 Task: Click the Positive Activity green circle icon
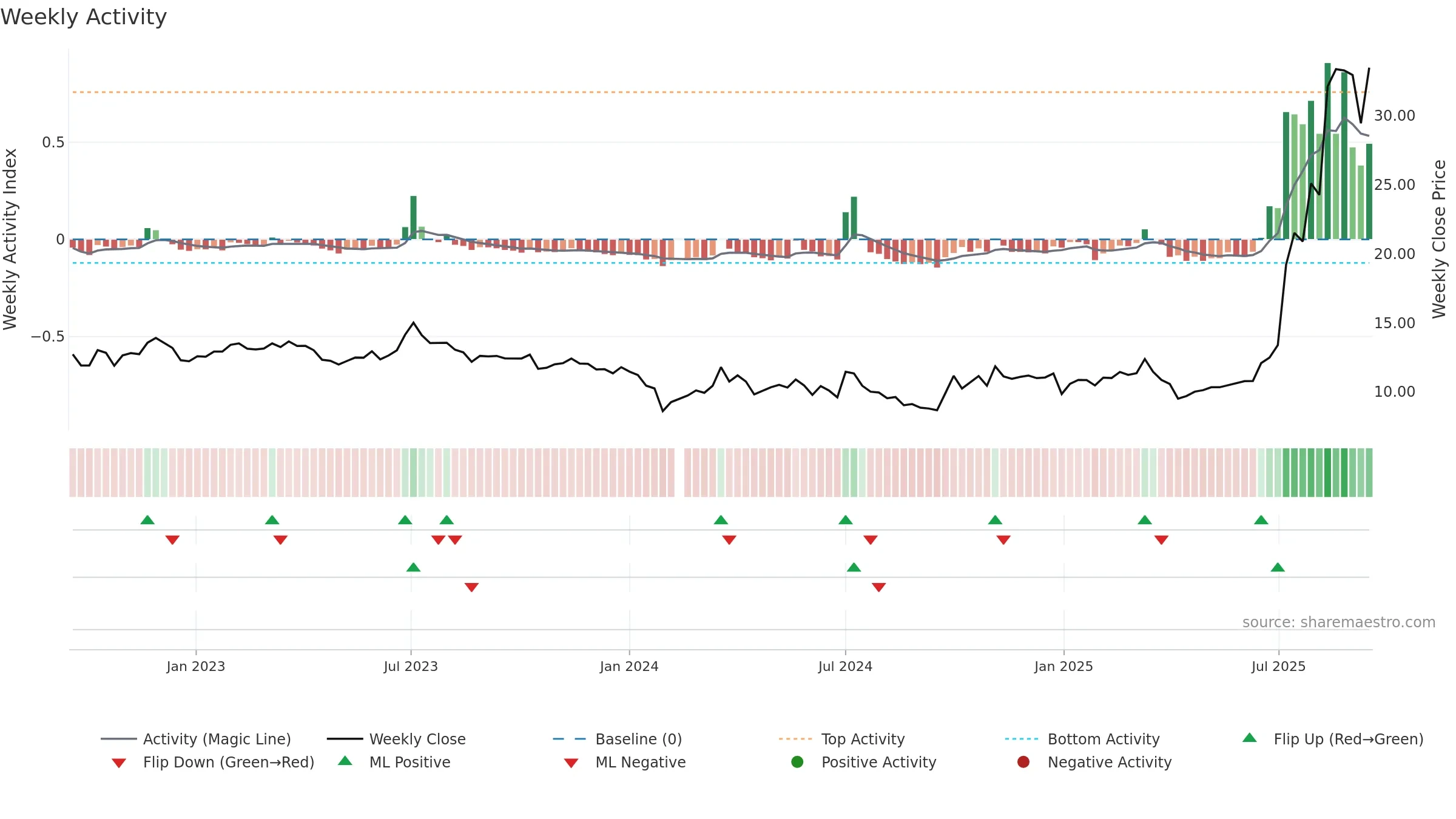[x=797, y=761]
